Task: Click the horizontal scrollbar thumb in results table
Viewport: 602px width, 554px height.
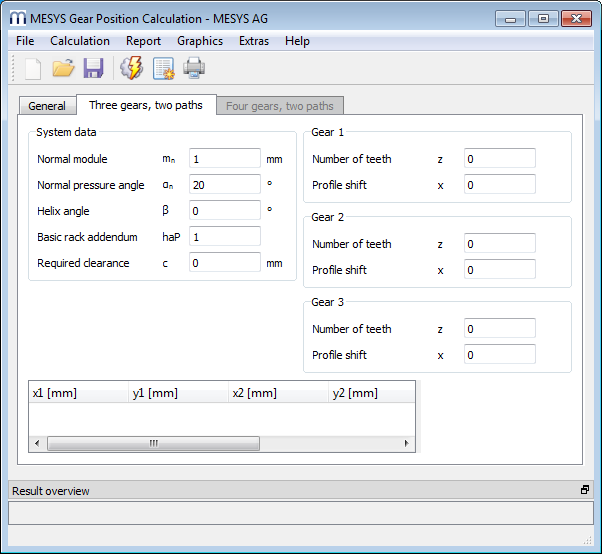Action: click(x=153, y=443)
